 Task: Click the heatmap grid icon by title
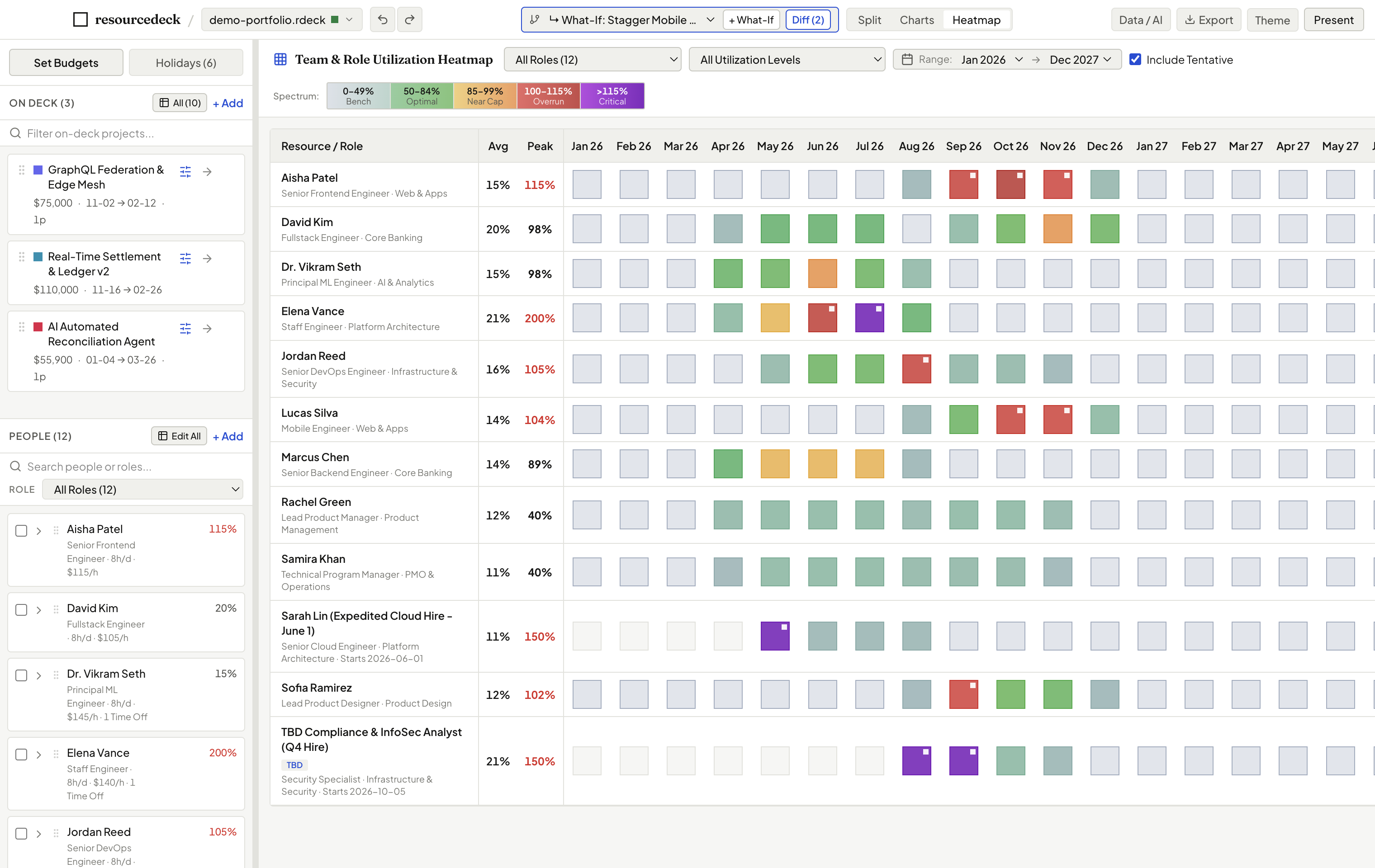(280, 59)
